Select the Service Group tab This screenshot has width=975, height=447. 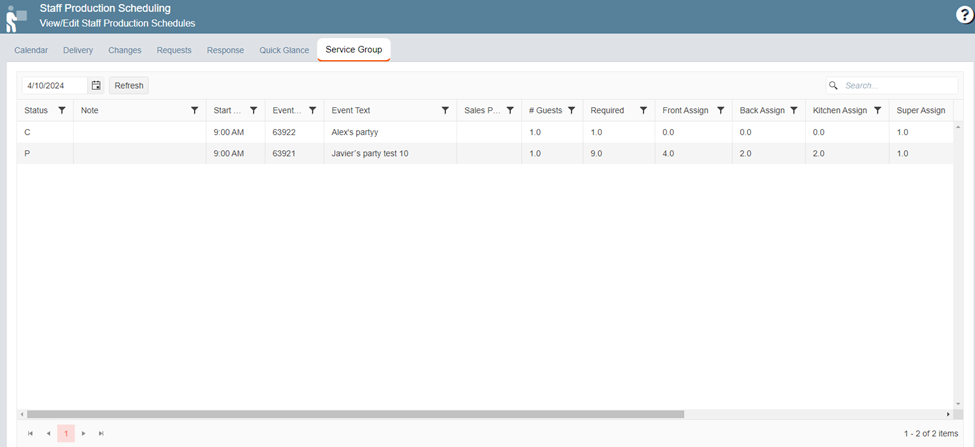pyautogui.click(x=354, y=50)
